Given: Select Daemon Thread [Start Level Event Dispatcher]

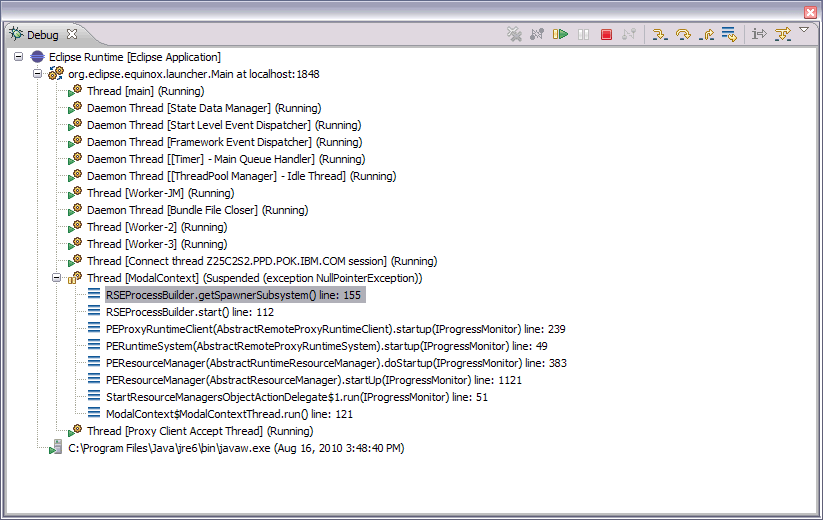Looking at the screenshot, I should (x=224, y=125).
